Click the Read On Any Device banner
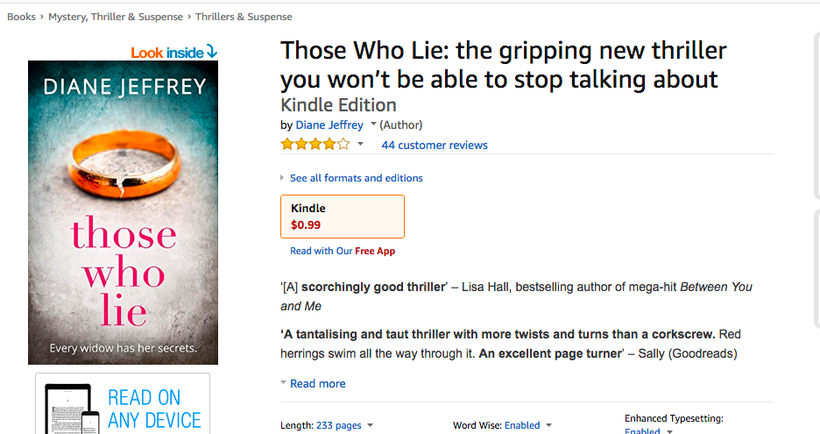 123,404
